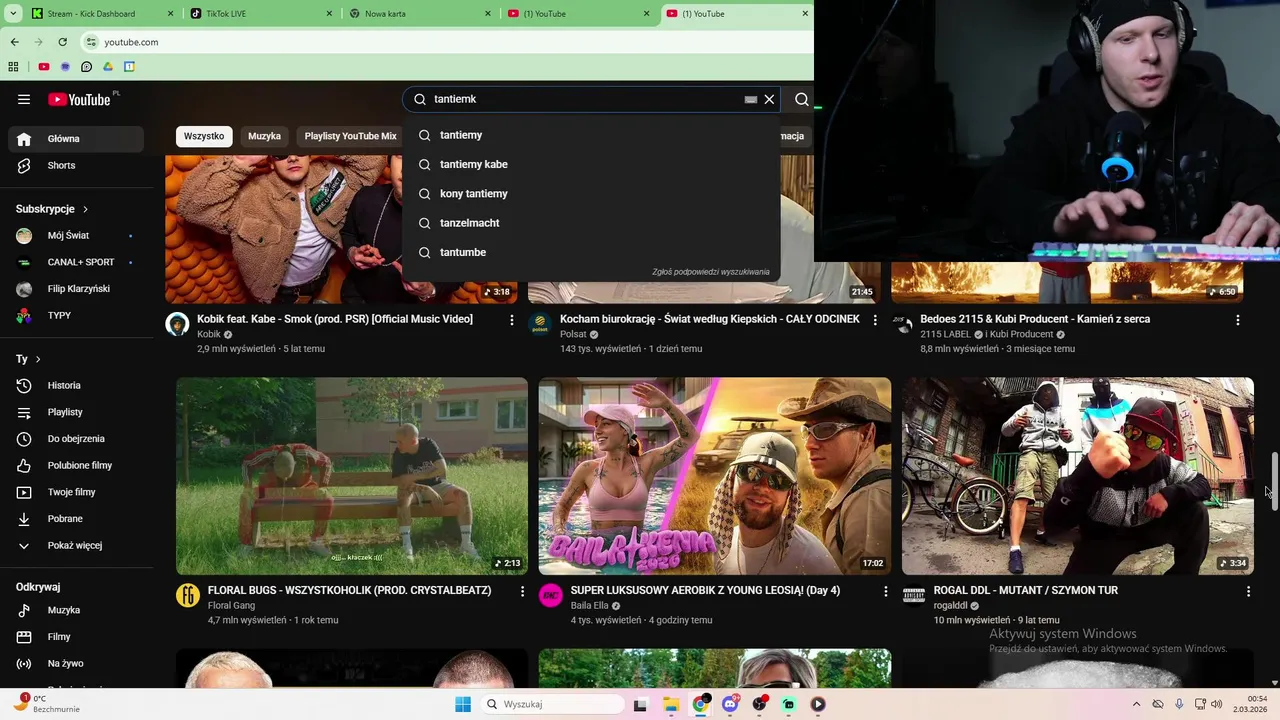Viewport: 1280px width, 720px height.
Task: Open Filmy under Odkrywaj
Action: click(75, 637)
